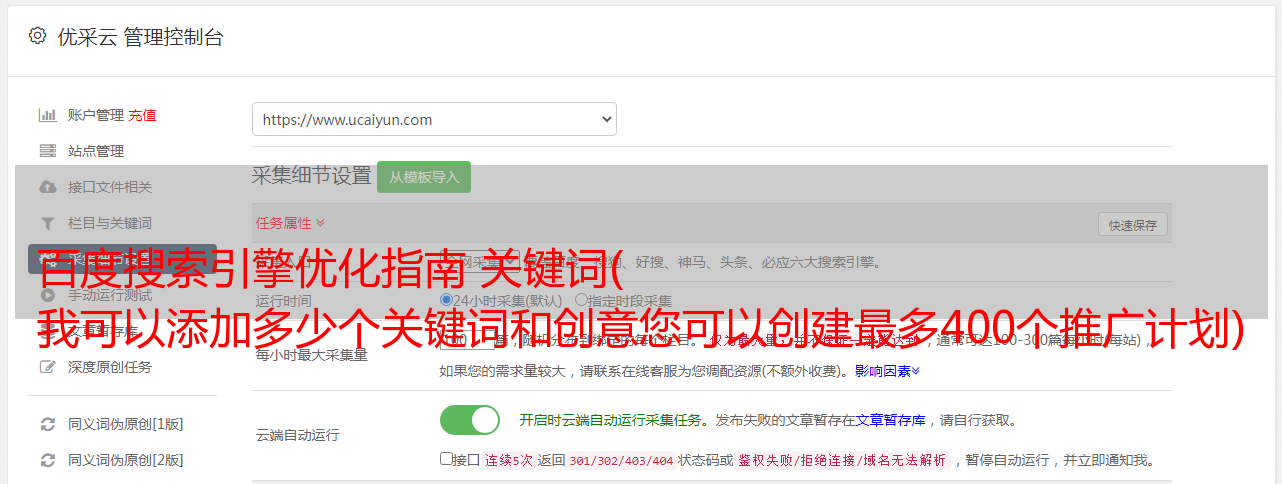Click the cloud icon for 接口文件相关

coord(47,187)
